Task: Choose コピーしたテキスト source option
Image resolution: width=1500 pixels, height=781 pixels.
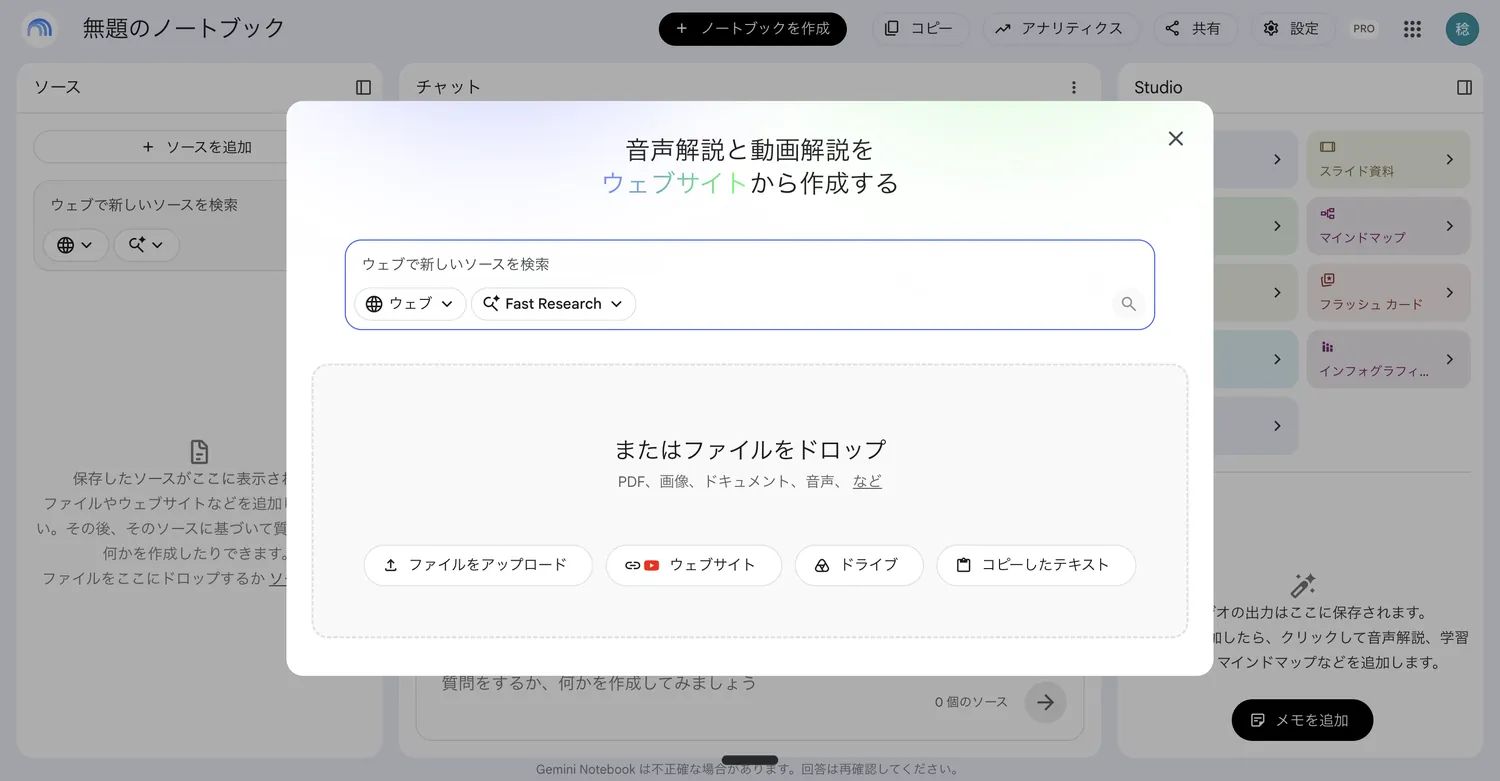Action: [x=1035, y=565]
